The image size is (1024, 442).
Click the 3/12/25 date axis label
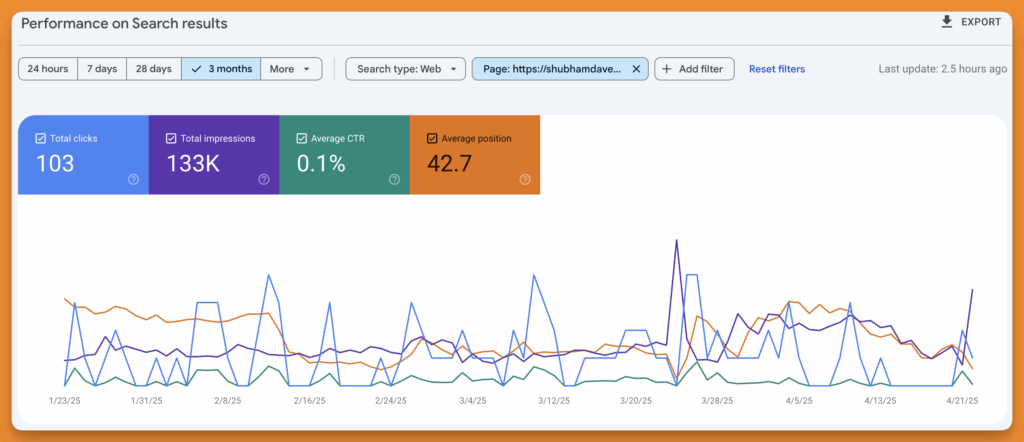point(554,400)
